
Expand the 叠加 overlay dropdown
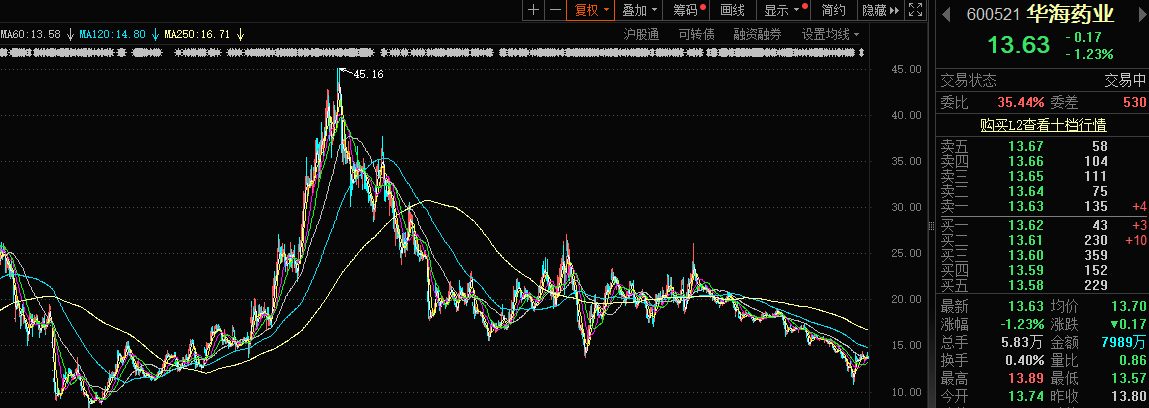pyautogui.click(x=639, y=10)
